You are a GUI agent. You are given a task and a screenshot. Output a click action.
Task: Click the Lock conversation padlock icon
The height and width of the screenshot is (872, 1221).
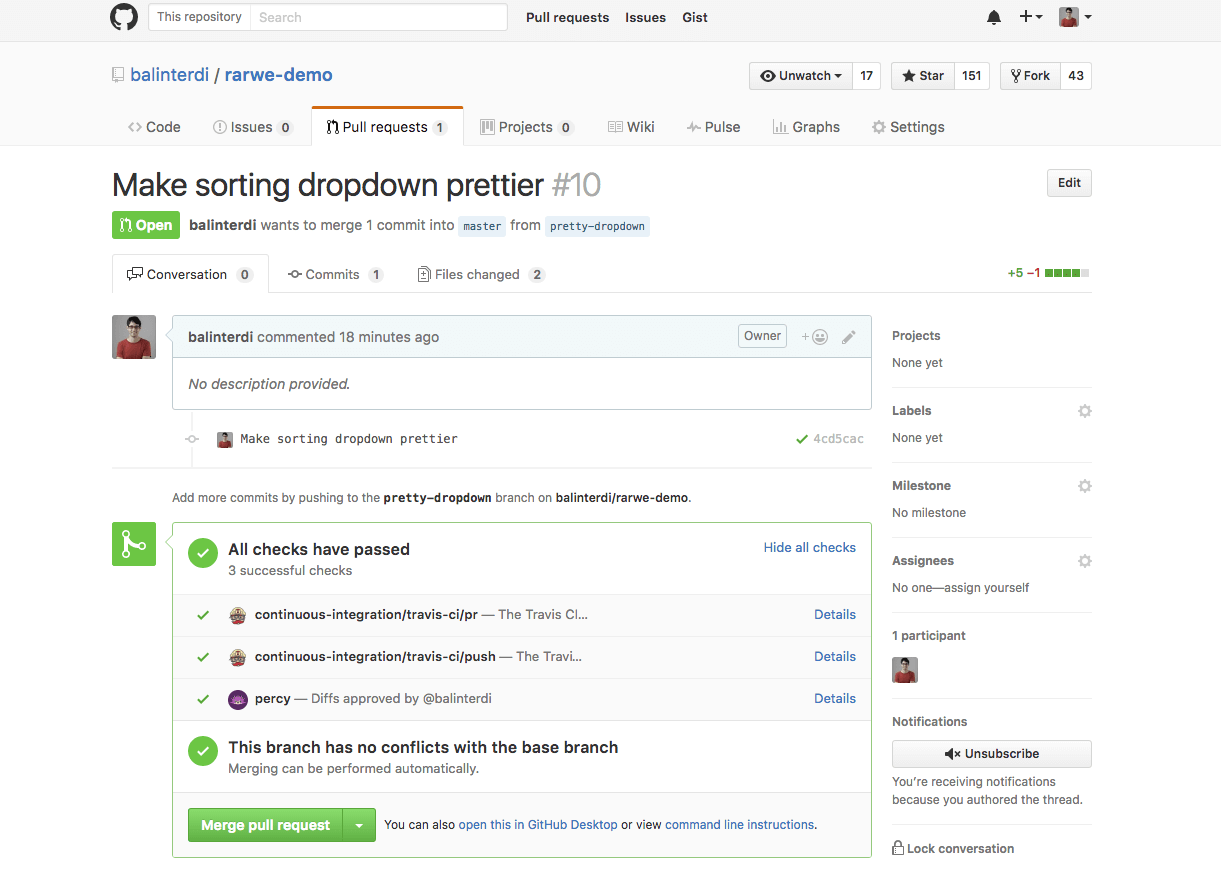pos(897,848)
